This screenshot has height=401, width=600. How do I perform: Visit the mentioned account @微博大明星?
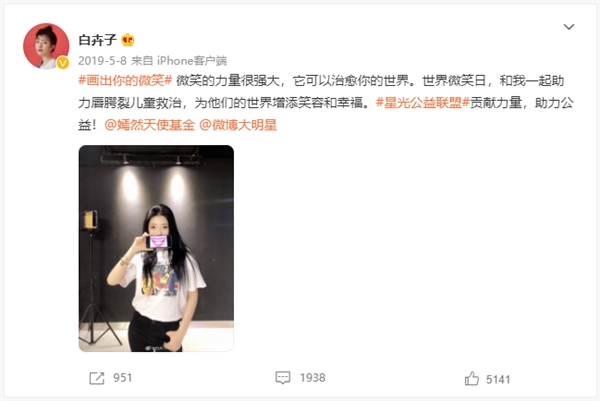238,125
